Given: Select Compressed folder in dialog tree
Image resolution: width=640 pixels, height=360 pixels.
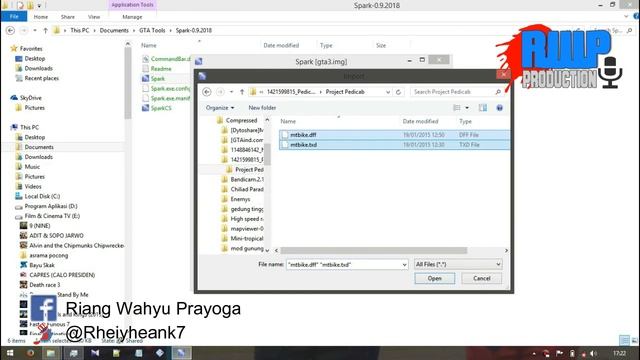Looking at the screenshot, I should tap(241, 120).
